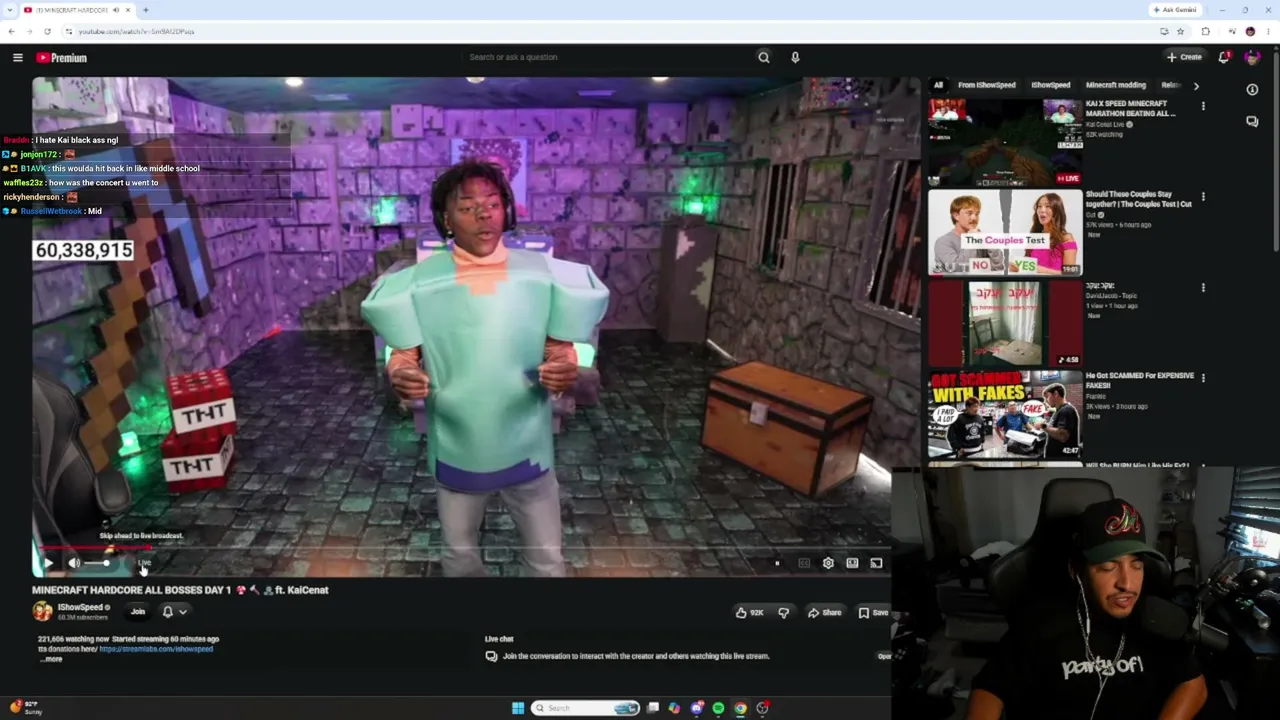
Task: Open the YouTube guide hamburger menu
Action: click(18, 58)
